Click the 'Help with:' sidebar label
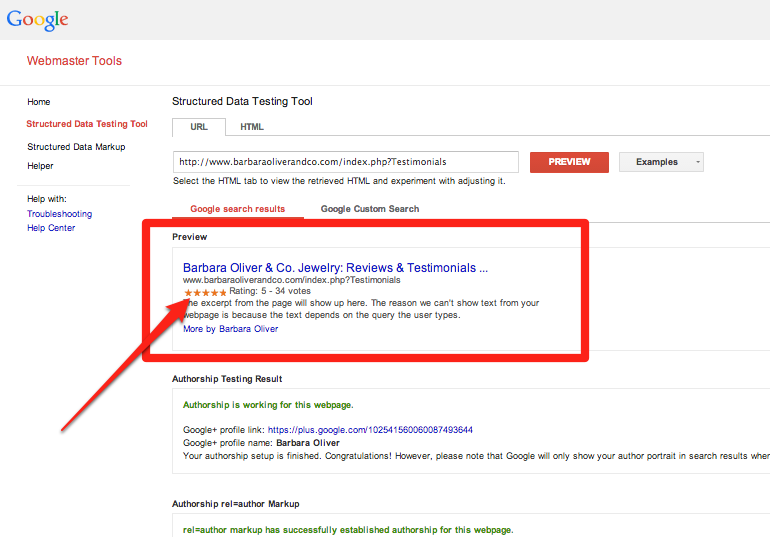 pyautogui.click(x=47, y=199)
